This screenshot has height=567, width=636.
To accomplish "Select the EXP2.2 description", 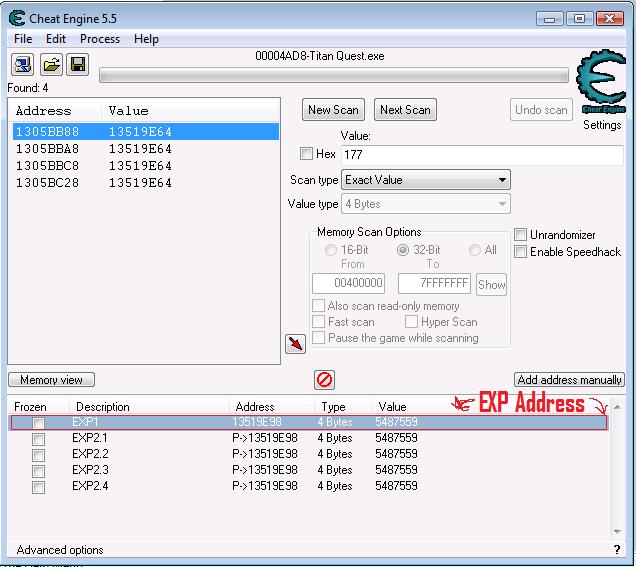I will click(90, 454).
